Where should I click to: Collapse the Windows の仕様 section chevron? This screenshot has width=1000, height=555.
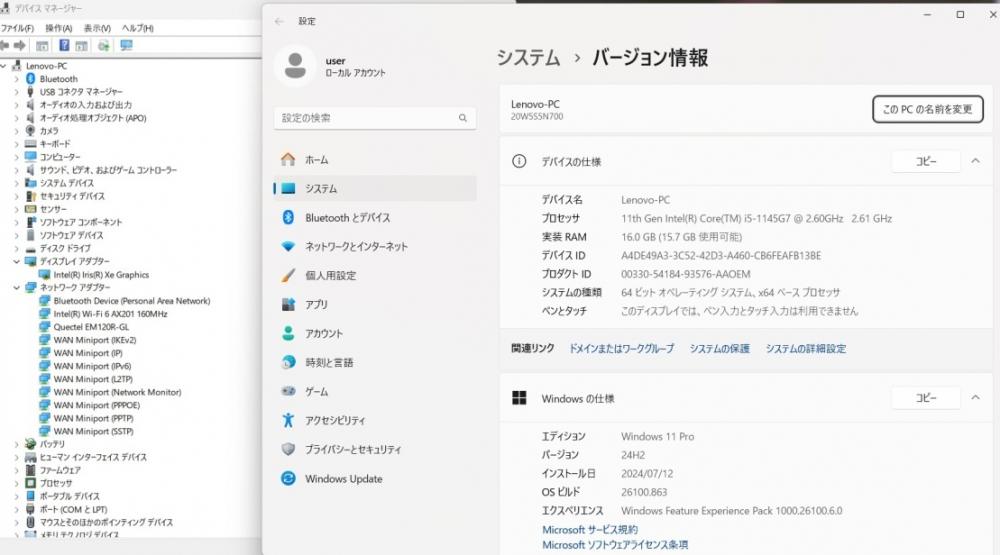point(975,398)
